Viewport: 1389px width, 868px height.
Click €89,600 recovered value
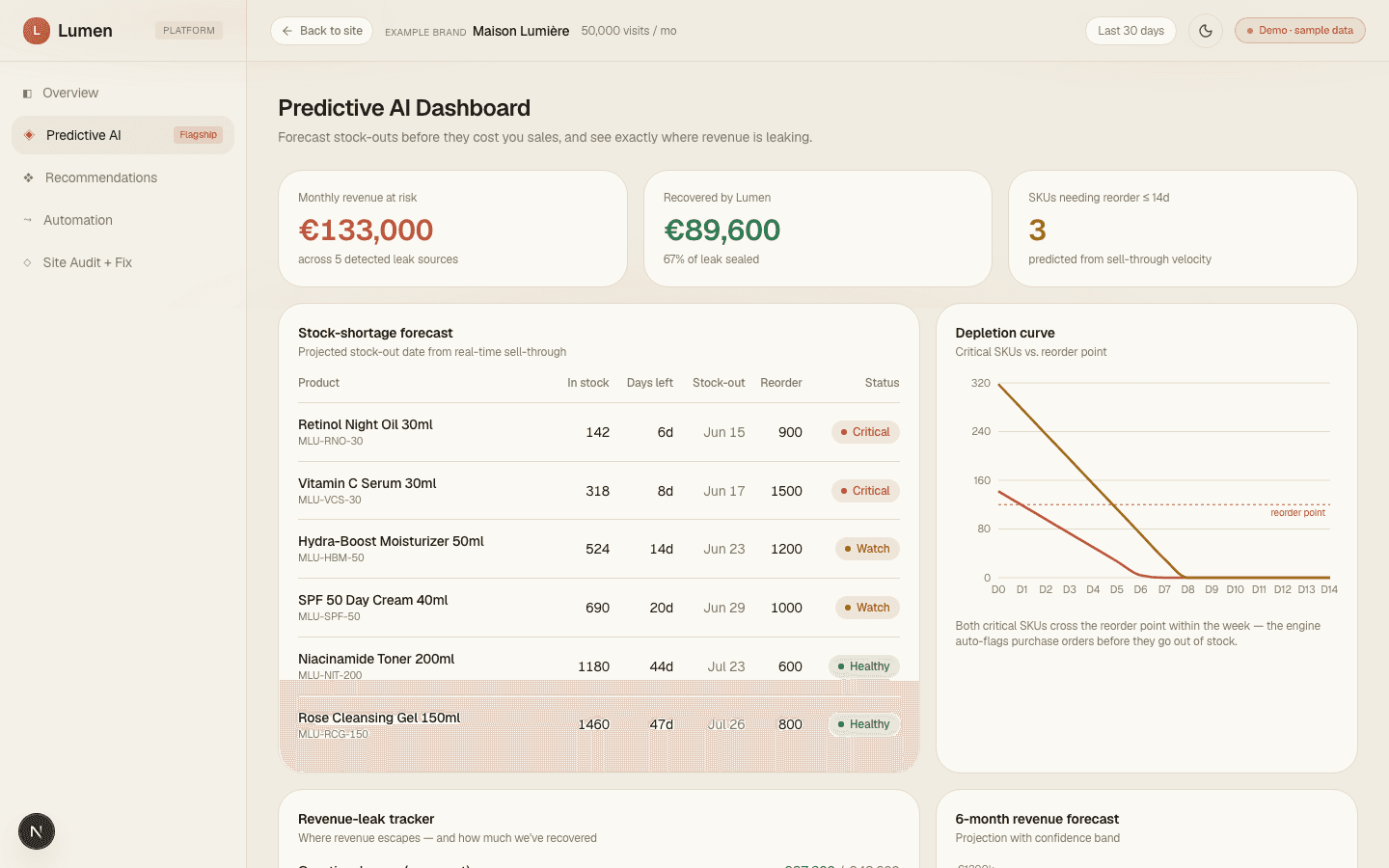click(722, 230)
